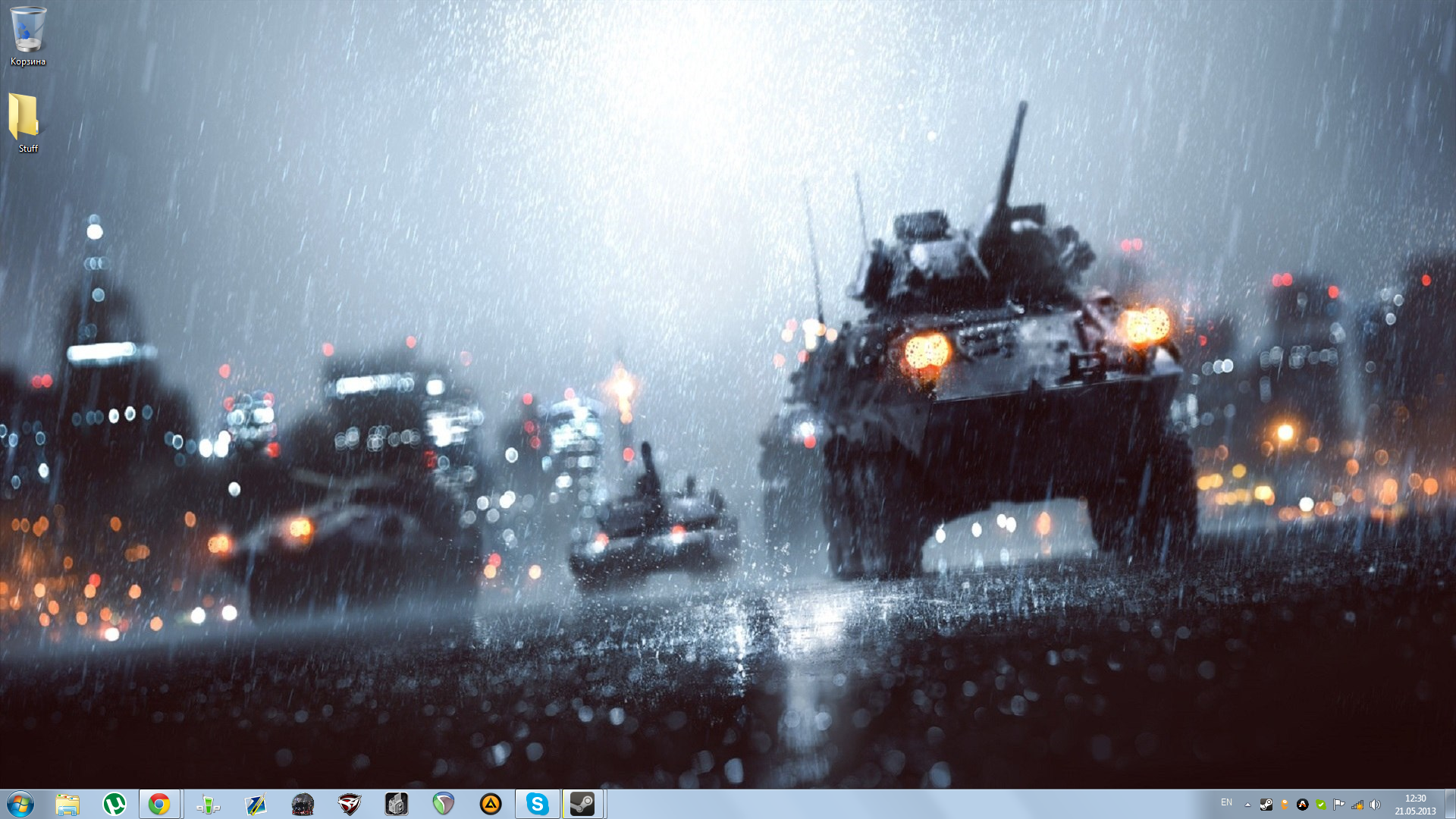Image resolution: width=1456 pixels, height=819 pixels.
Task: Open the black round A tray icon
Action: (x=1302, y=805)
